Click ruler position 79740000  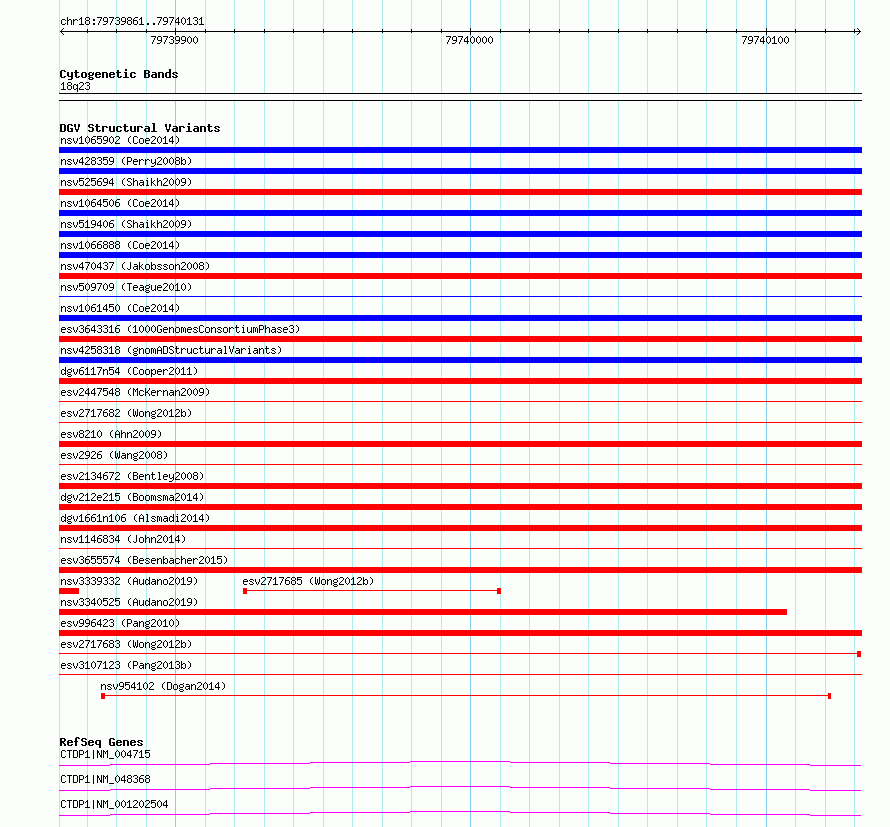pos(469,40)
